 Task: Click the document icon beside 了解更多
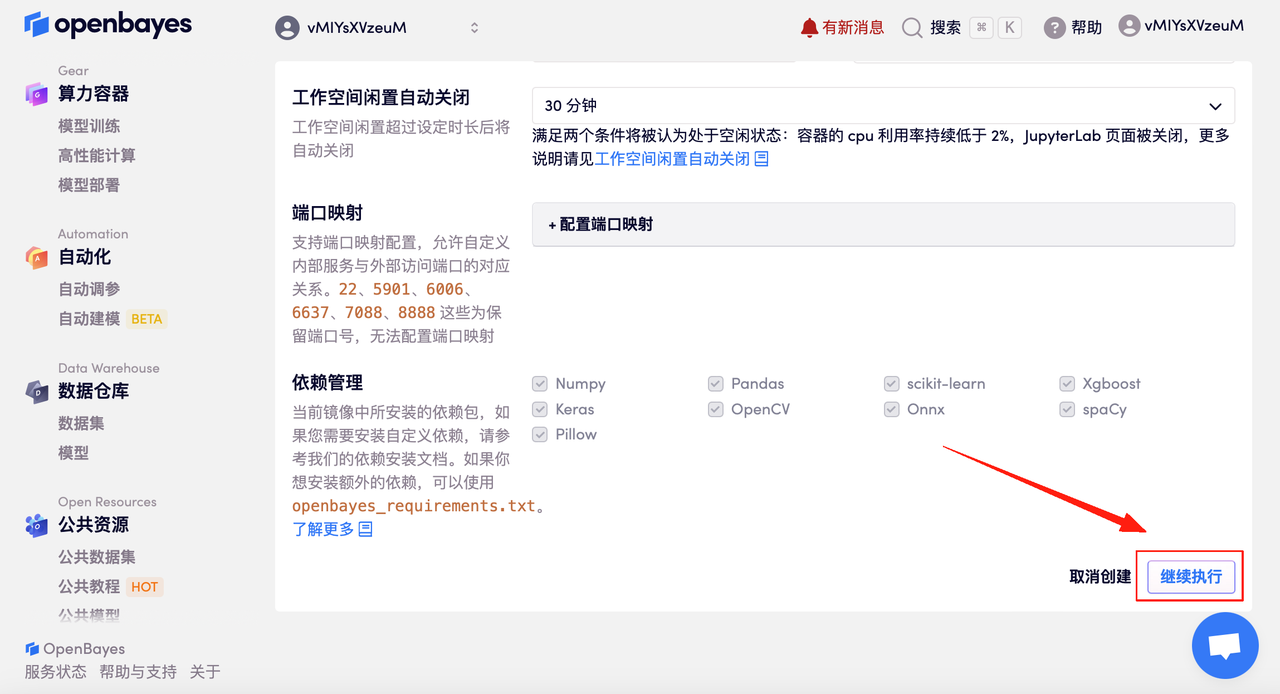pos(365,529)
